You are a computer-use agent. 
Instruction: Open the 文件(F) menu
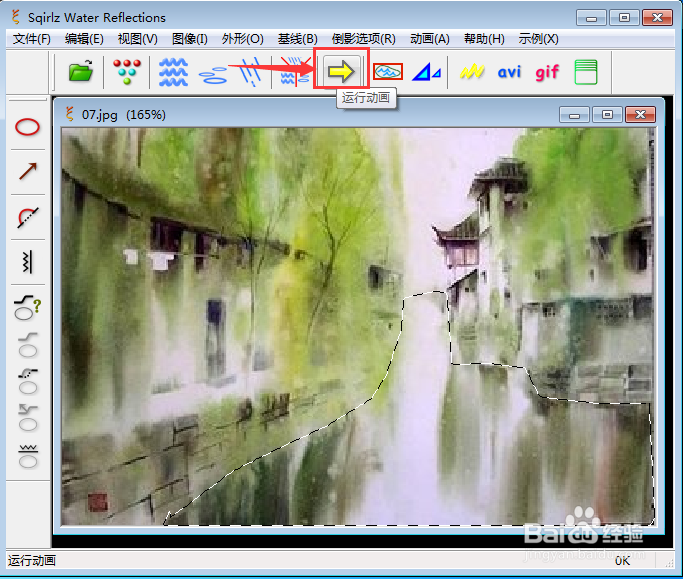click(31, 39)
